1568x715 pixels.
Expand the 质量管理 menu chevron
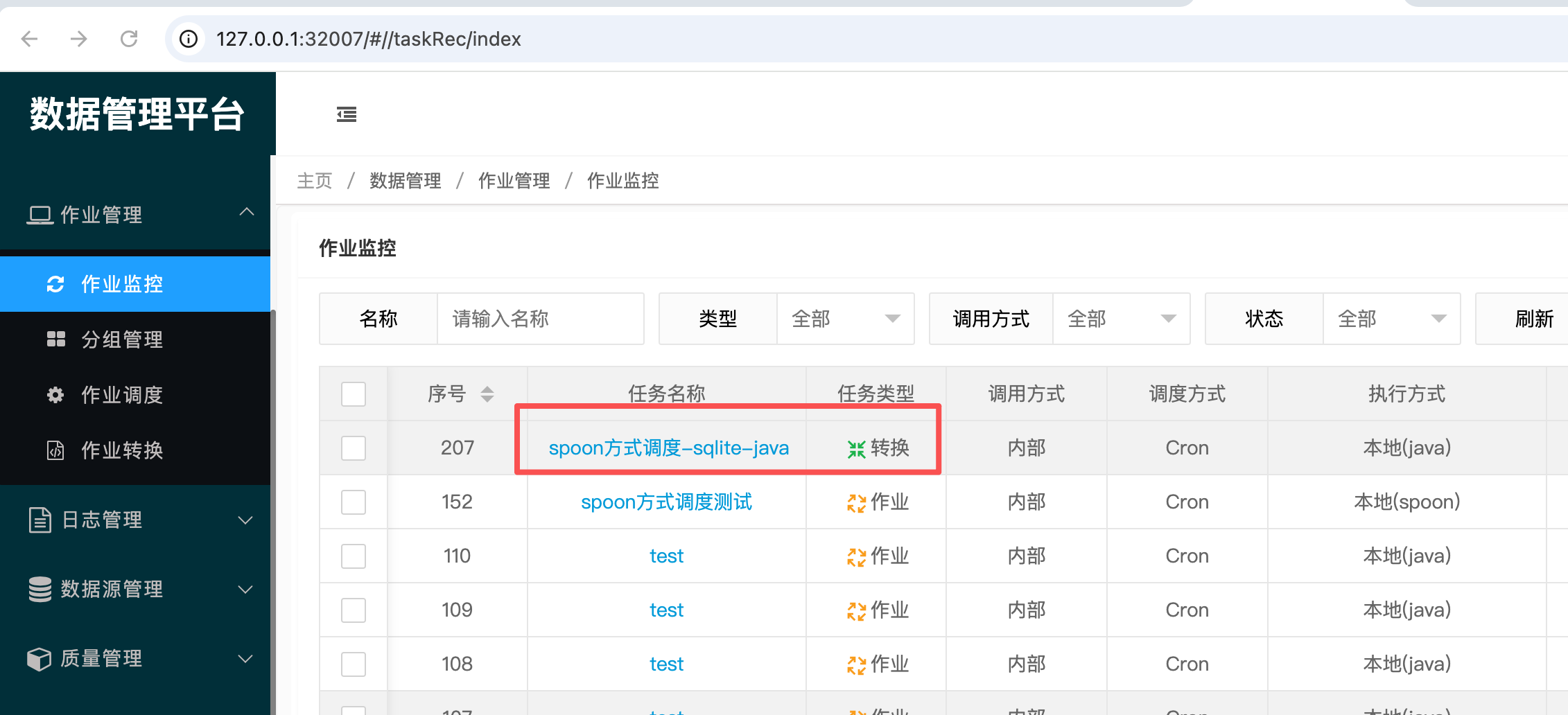[x=245, y=659]
